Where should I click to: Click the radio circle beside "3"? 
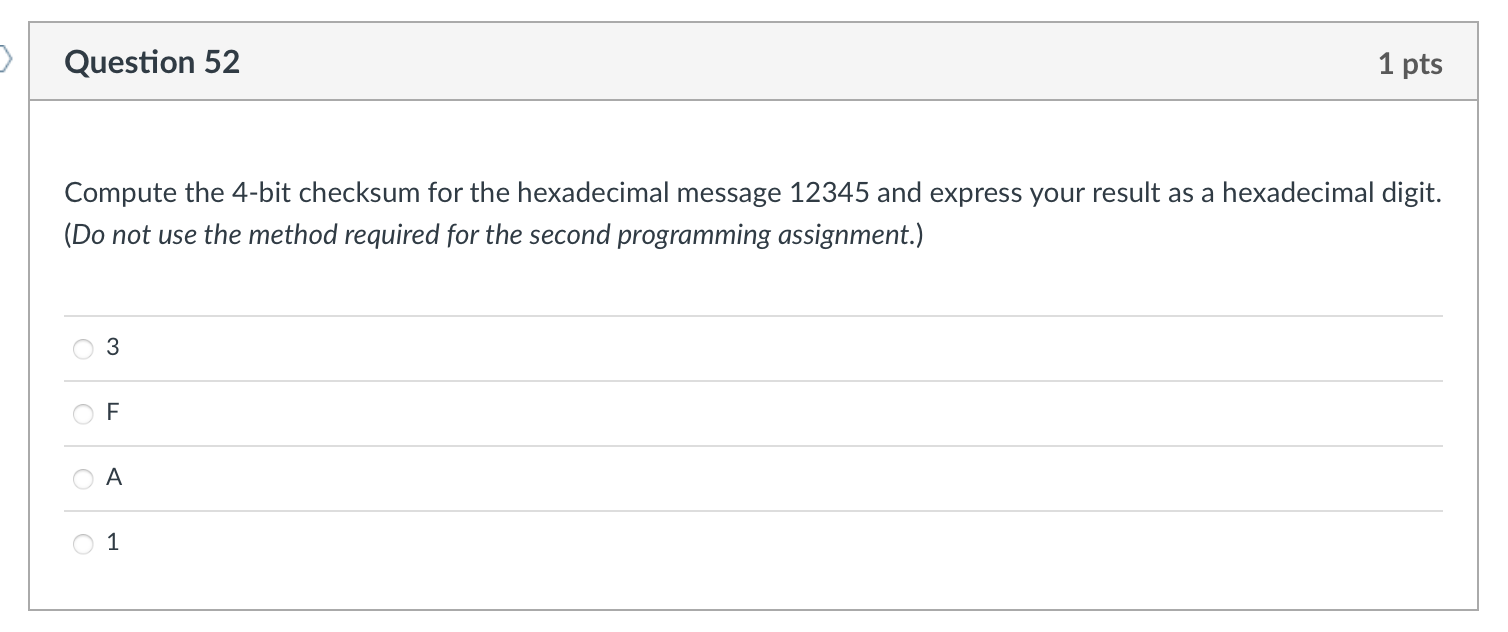click(83, 347)
